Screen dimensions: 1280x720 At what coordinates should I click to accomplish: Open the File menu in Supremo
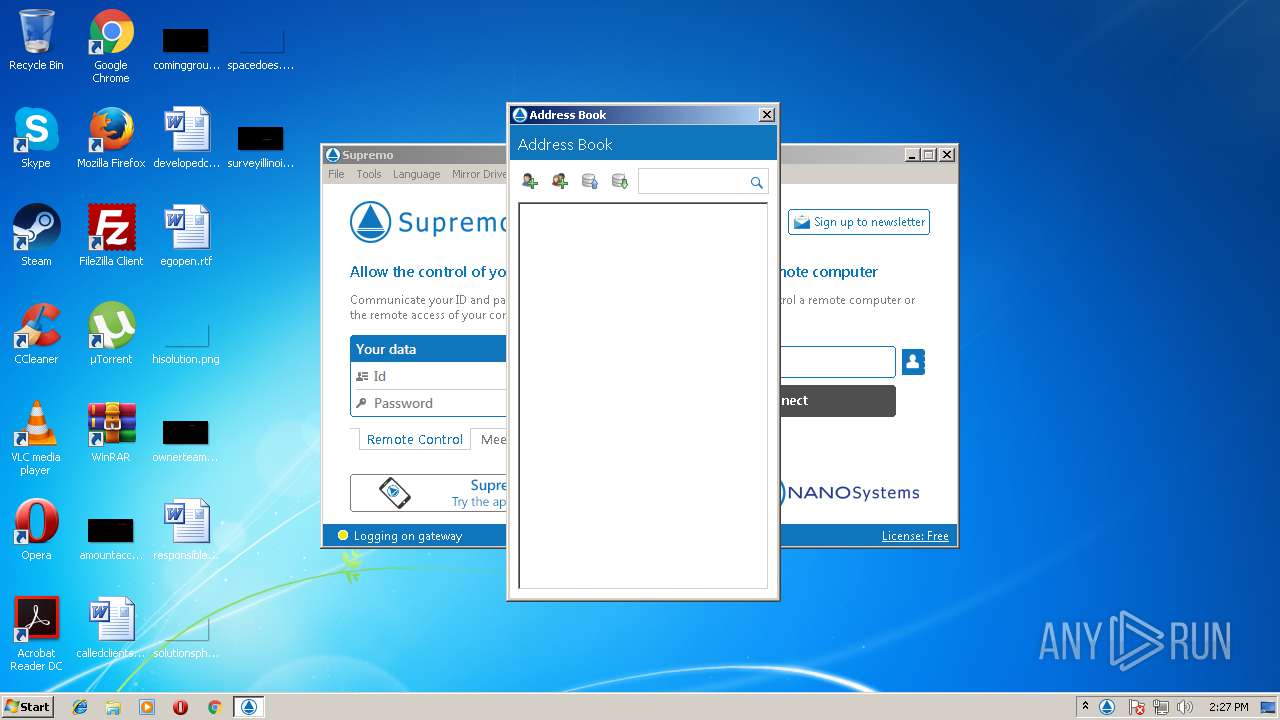(x=336, y=174)
